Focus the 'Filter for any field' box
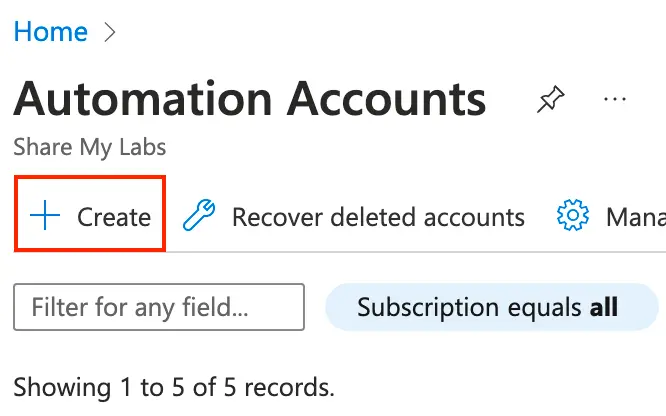The width and height of the screenshot is (666, 416). [x=158, y=307]
